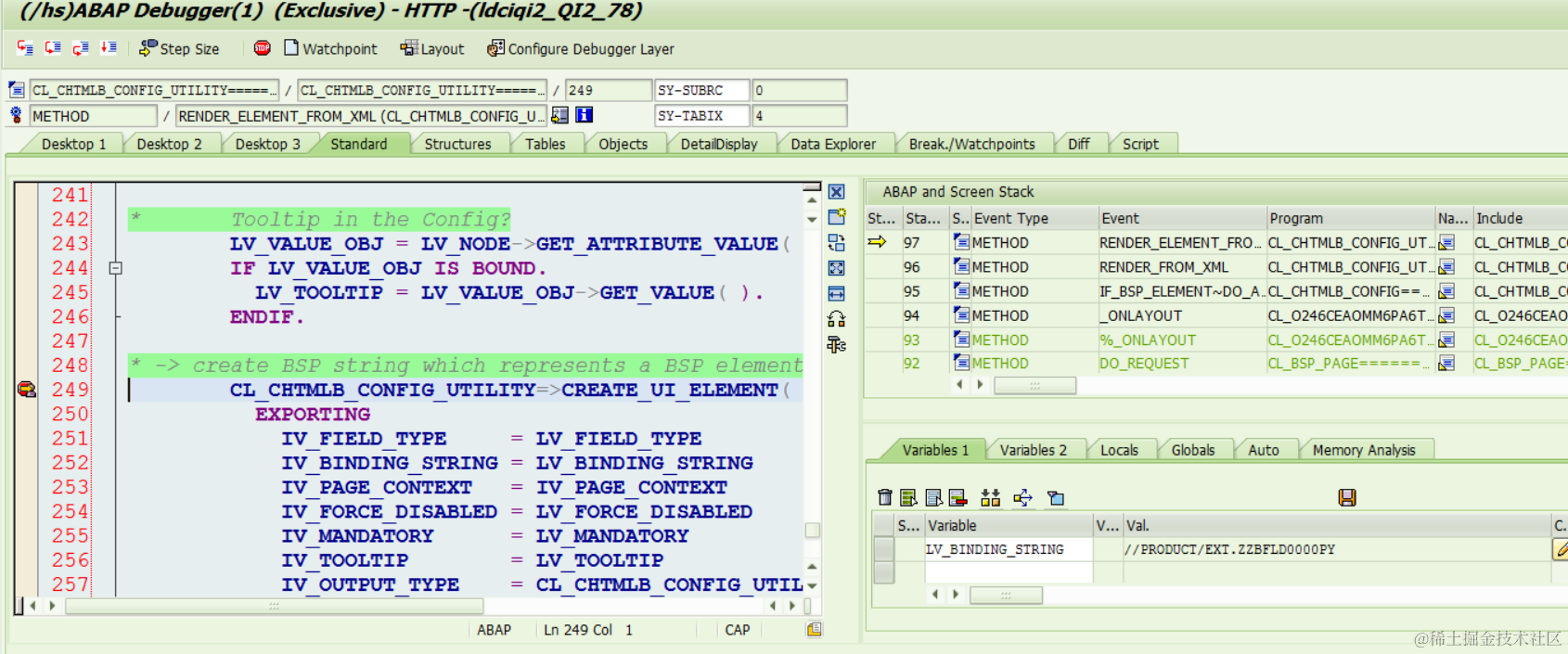Click the navigation icon in stack row 97
This screenshot has width=1568, height=654.
tap(1446, 243)
